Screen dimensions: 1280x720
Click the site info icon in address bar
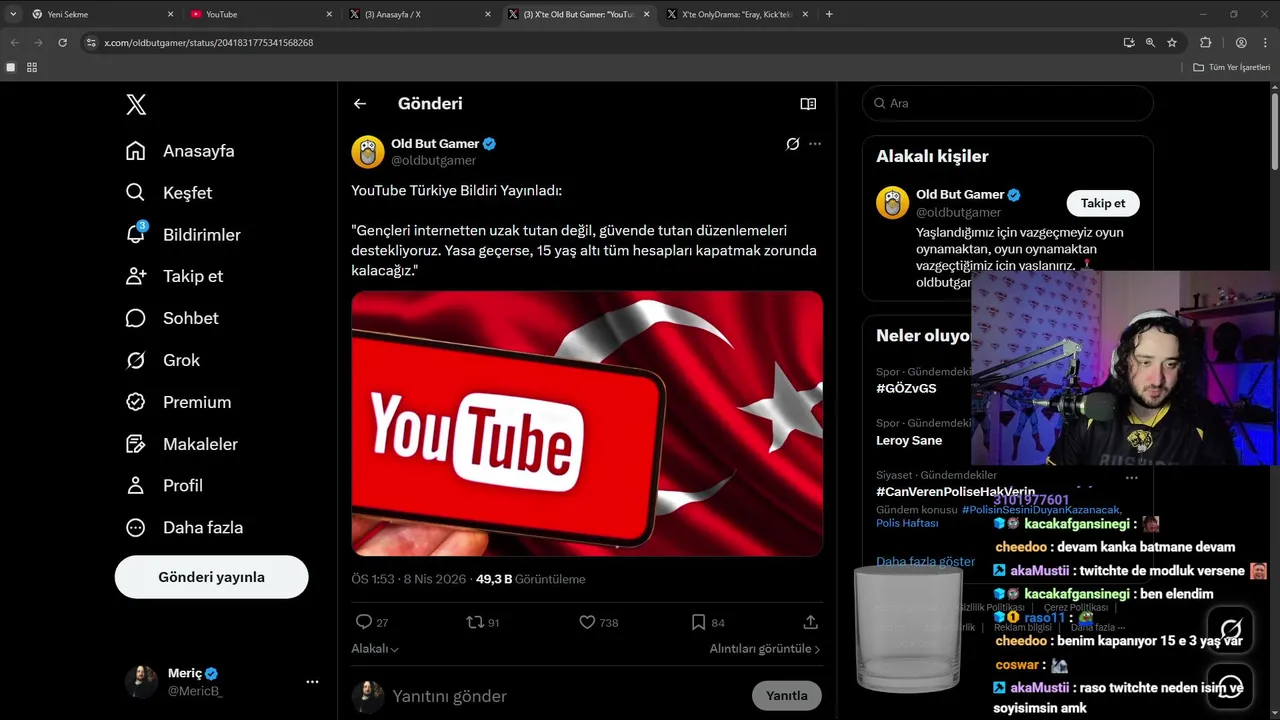91,43
